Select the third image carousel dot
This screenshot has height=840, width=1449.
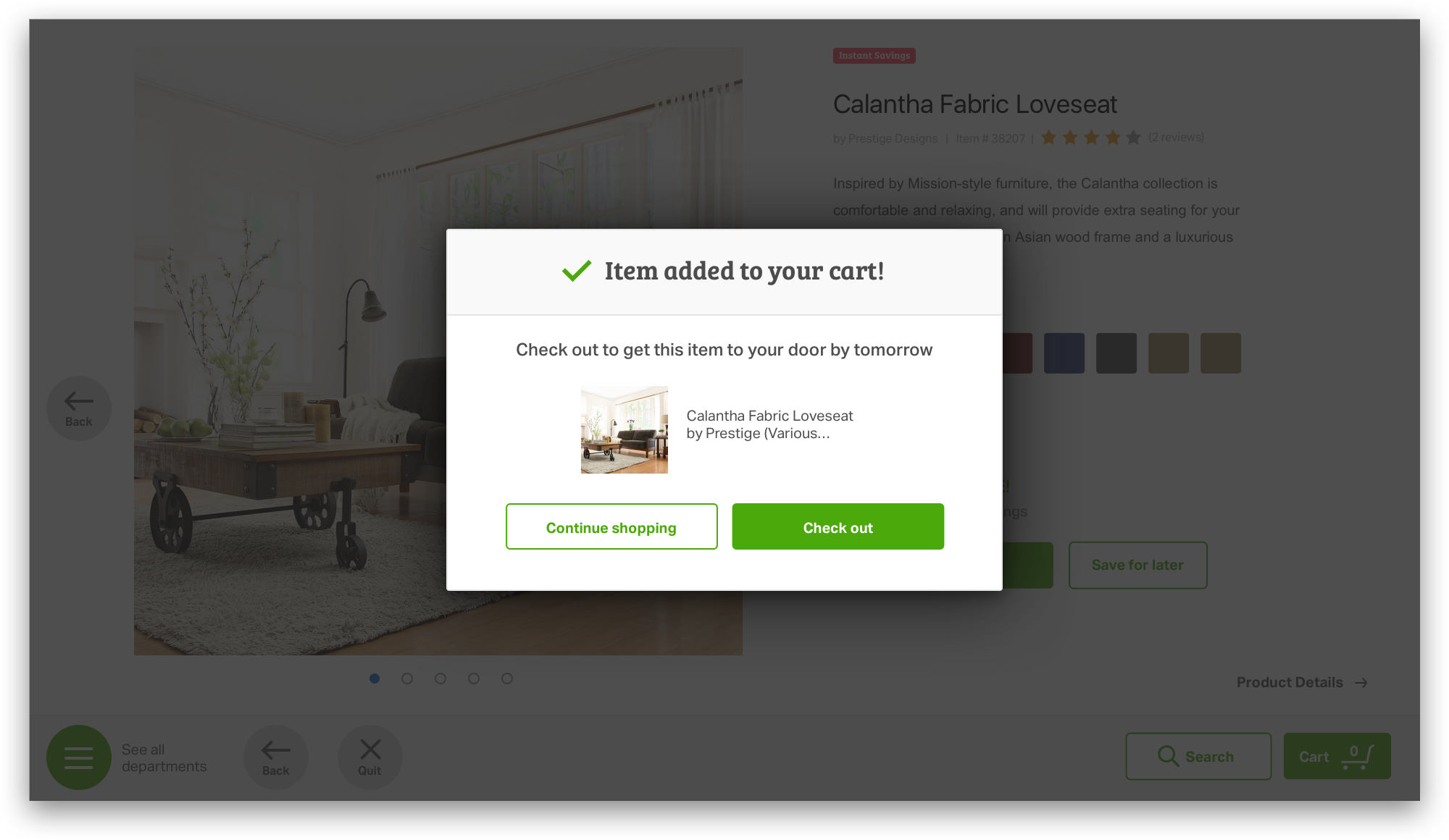point(440,679)
